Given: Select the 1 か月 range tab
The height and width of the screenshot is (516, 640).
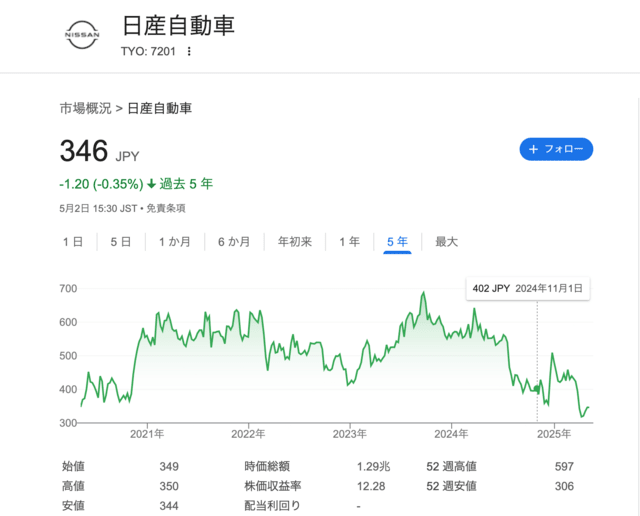Looking at the screenshot, I should (175, 242).
